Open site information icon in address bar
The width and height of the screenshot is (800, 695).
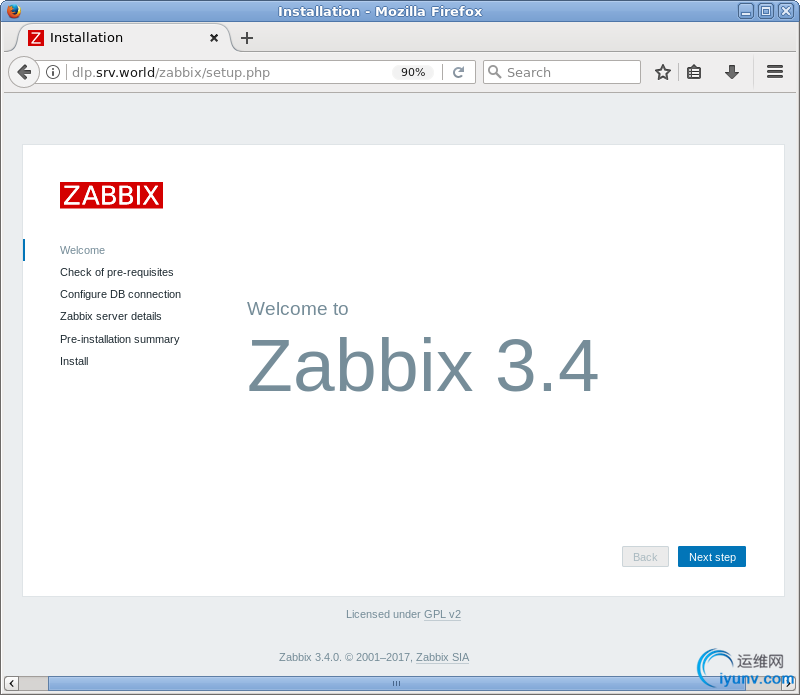click(53, 72)
